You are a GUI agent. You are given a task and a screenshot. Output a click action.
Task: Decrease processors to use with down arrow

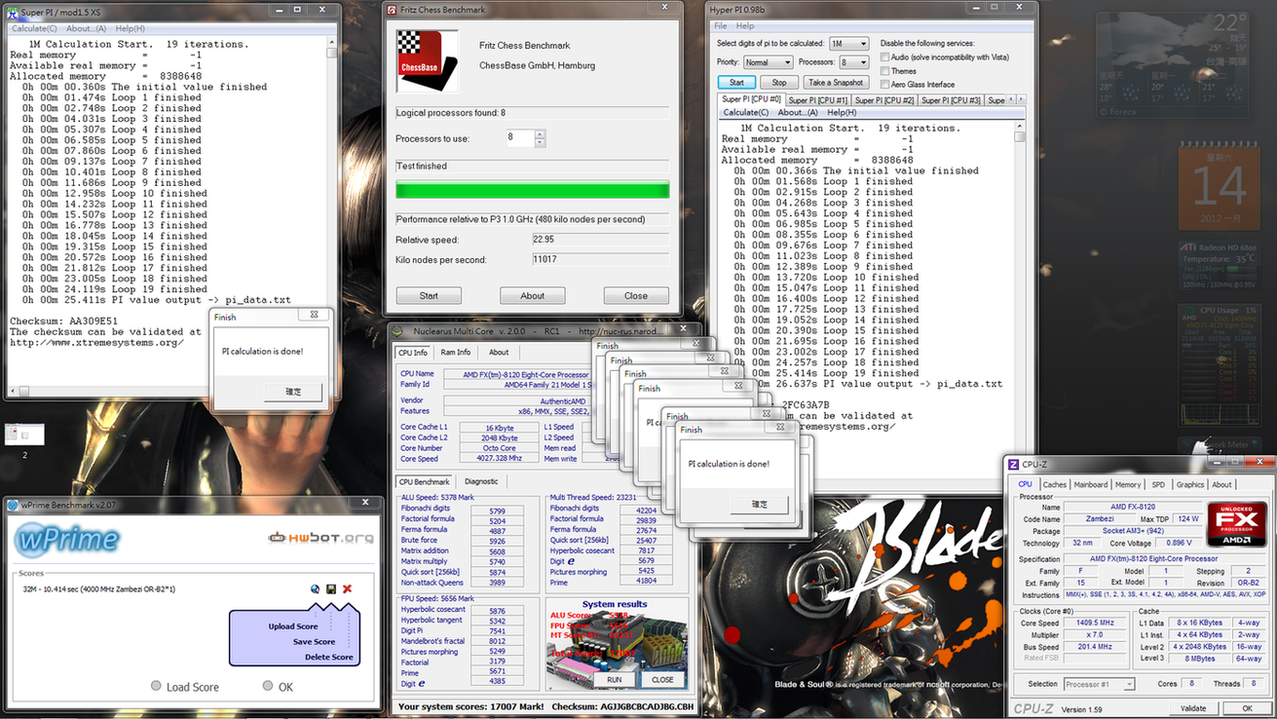pos(540,143)
